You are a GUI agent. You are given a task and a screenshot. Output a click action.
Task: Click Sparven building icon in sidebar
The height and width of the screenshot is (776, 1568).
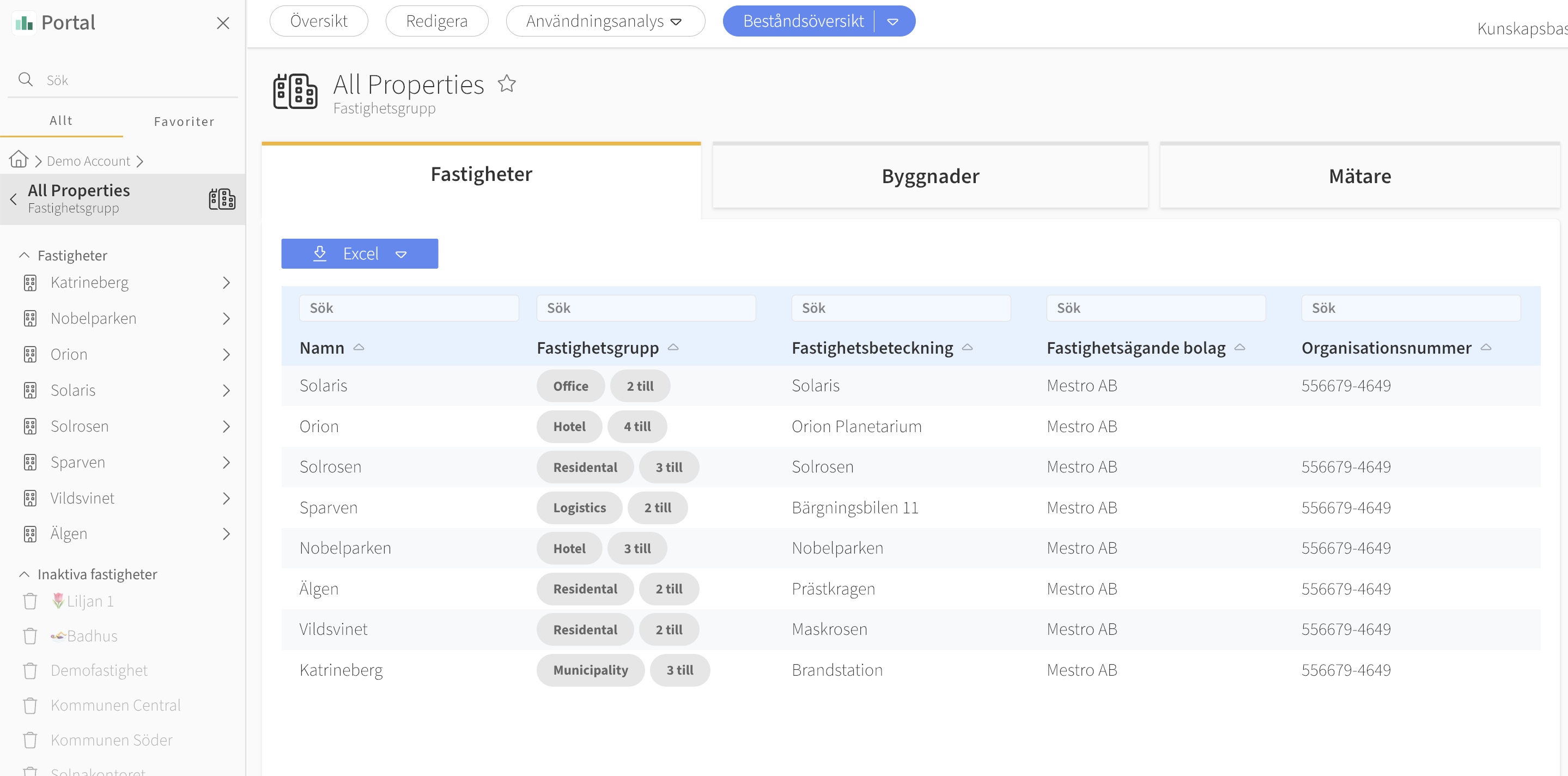30,462
